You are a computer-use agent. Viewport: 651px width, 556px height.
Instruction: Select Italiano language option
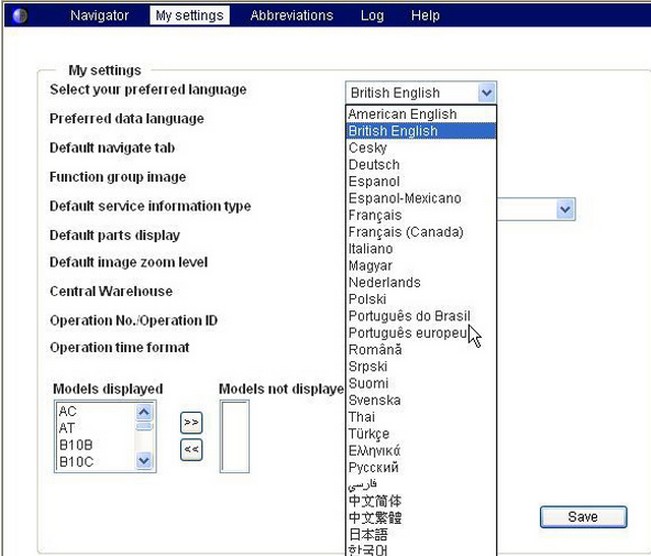[421, 249]
